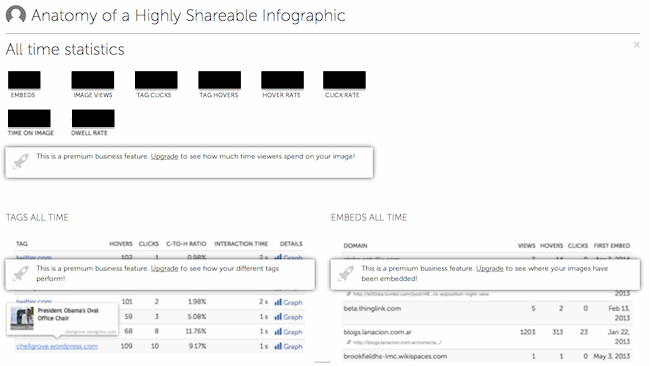650x366 pixels.
Task: Select the TAG HOVERS statistic tile
Action: (x=219, y=84)
